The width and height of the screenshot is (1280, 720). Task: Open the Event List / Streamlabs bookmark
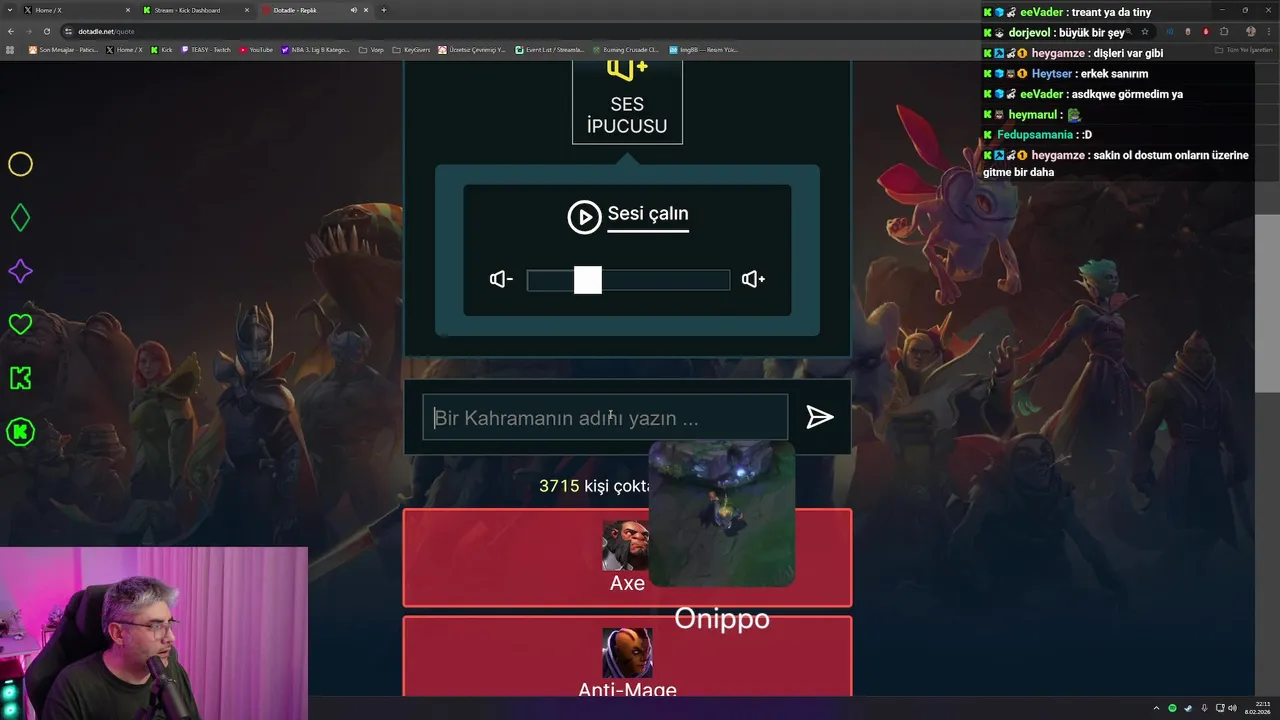pos(549,49)
